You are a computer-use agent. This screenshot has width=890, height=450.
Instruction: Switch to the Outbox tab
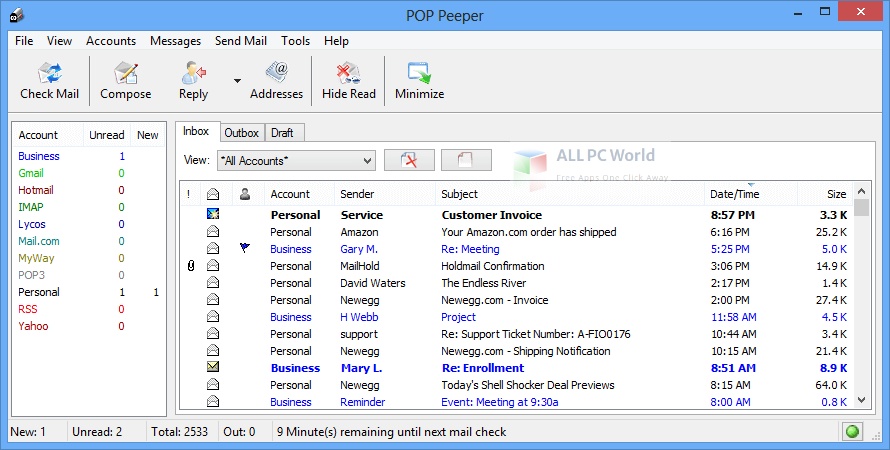coord(241,133)
